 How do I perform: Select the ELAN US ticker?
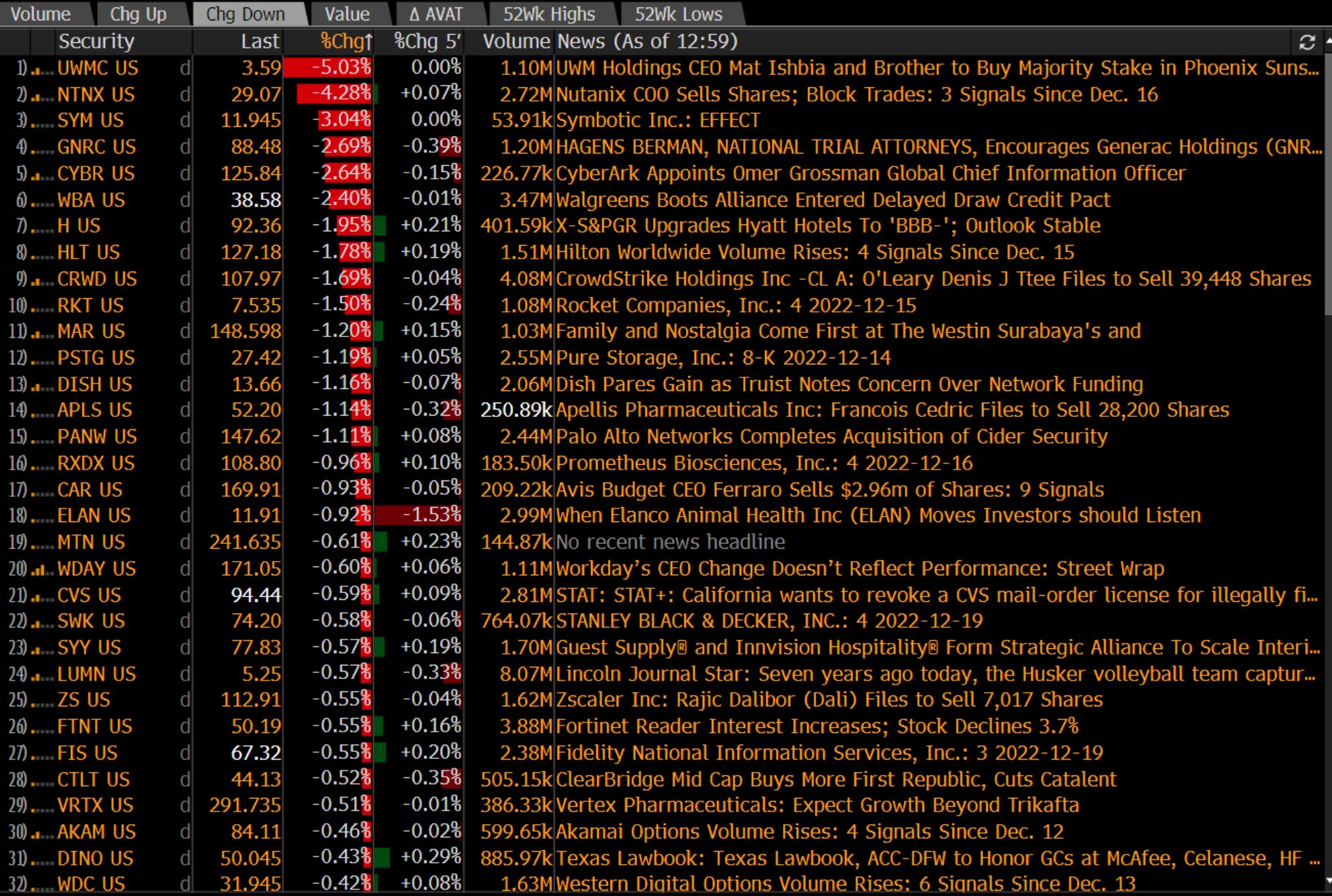click(93, 516)
